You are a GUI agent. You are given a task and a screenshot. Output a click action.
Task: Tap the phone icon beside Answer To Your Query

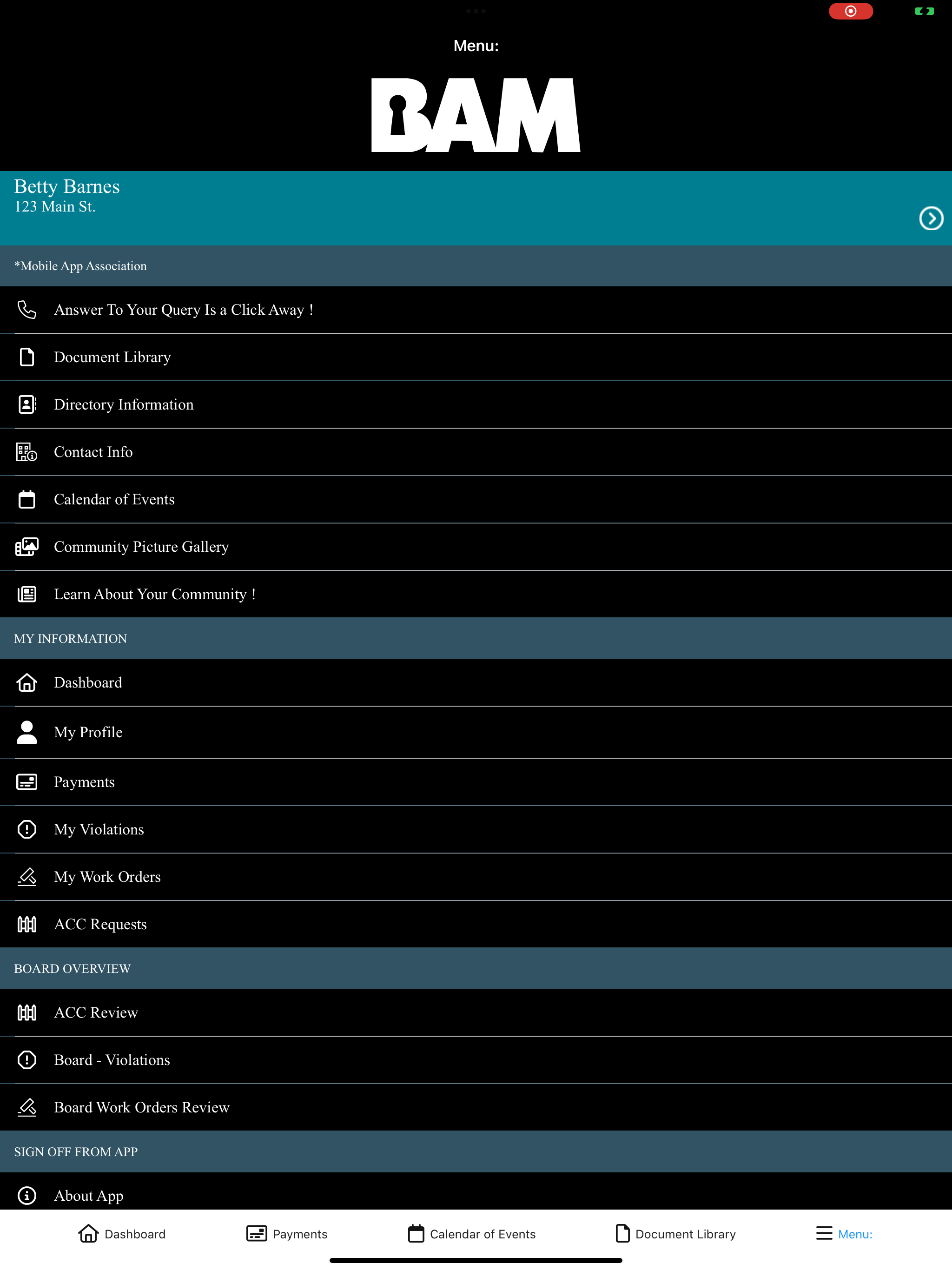click(27, 310)
